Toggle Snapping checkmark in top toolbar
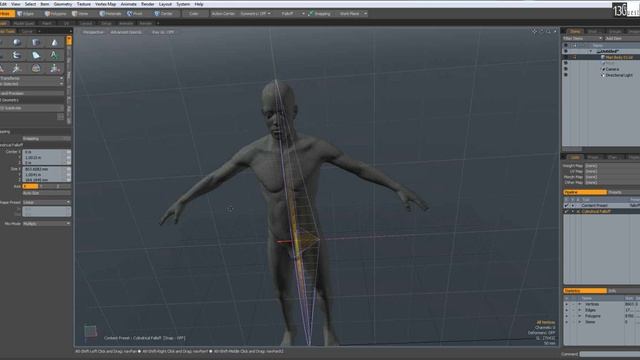The height and width of the screenshot is (360, 640). coord(311,13)
